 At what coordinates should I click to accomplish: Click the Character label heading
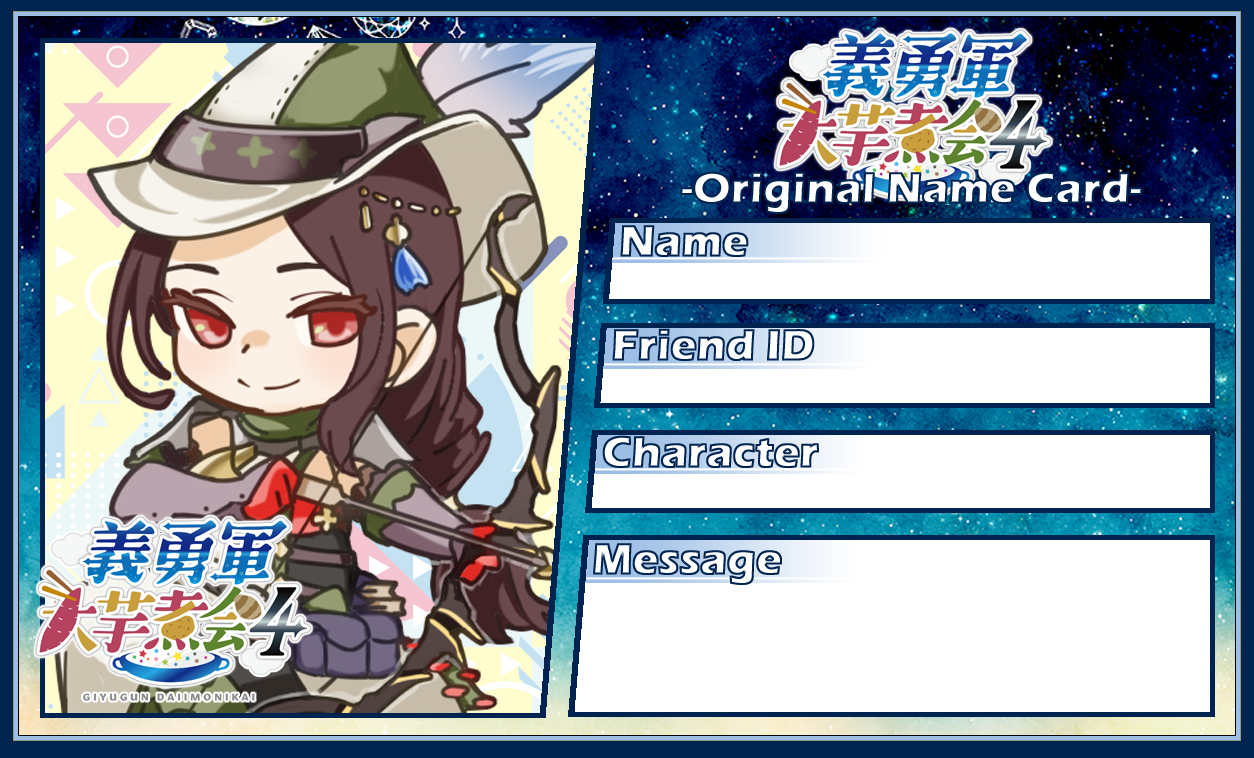710,453
